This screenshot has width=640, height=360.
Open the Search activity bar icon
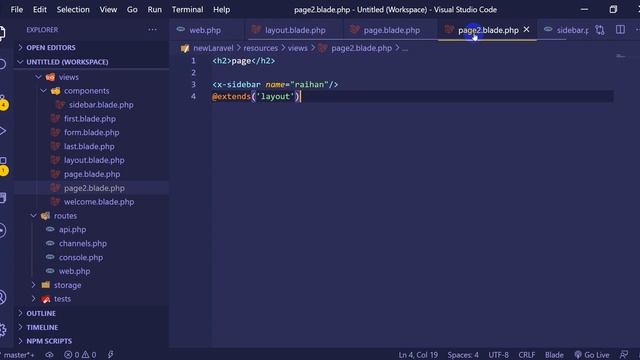(x=2, y=64)
